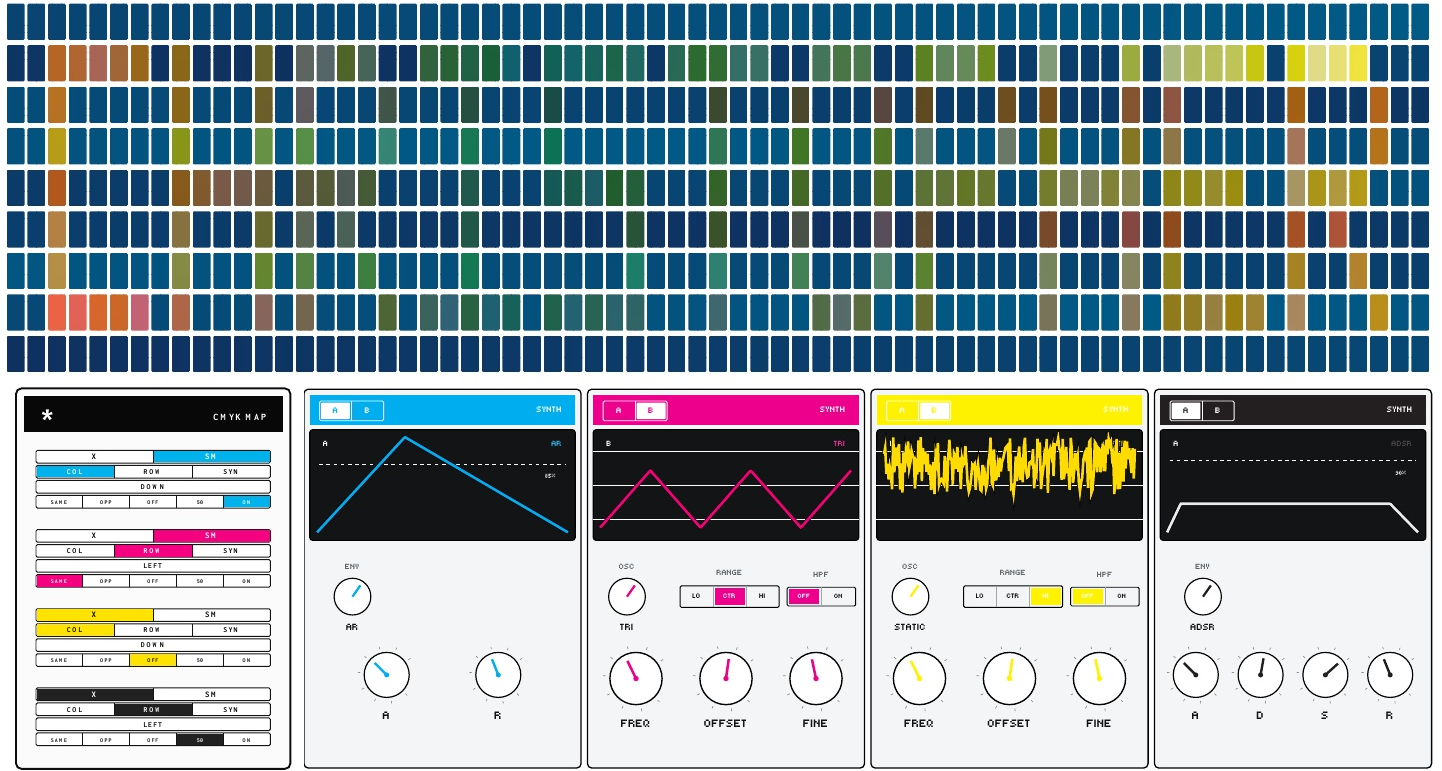Switch yellow synth to tab A
The width and height of the screenshot is (1442, 771).
pos(902,410)
